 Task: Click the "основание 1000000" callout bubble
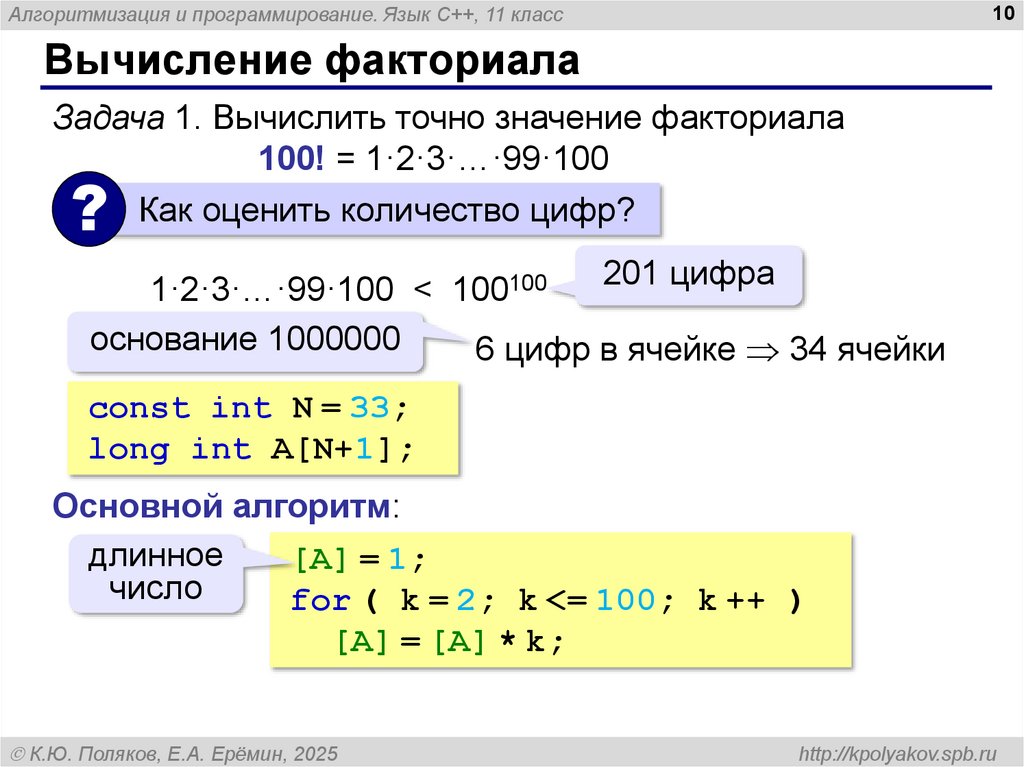point(245,340)
